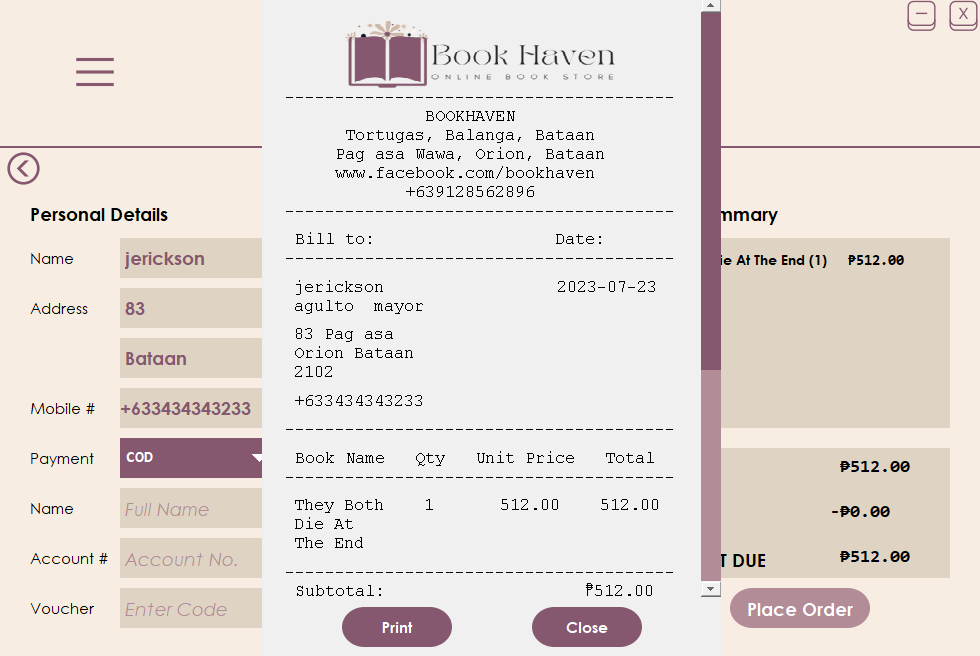
Task: Click the receipt scrollbar down arrow
Action: [709, 587]
